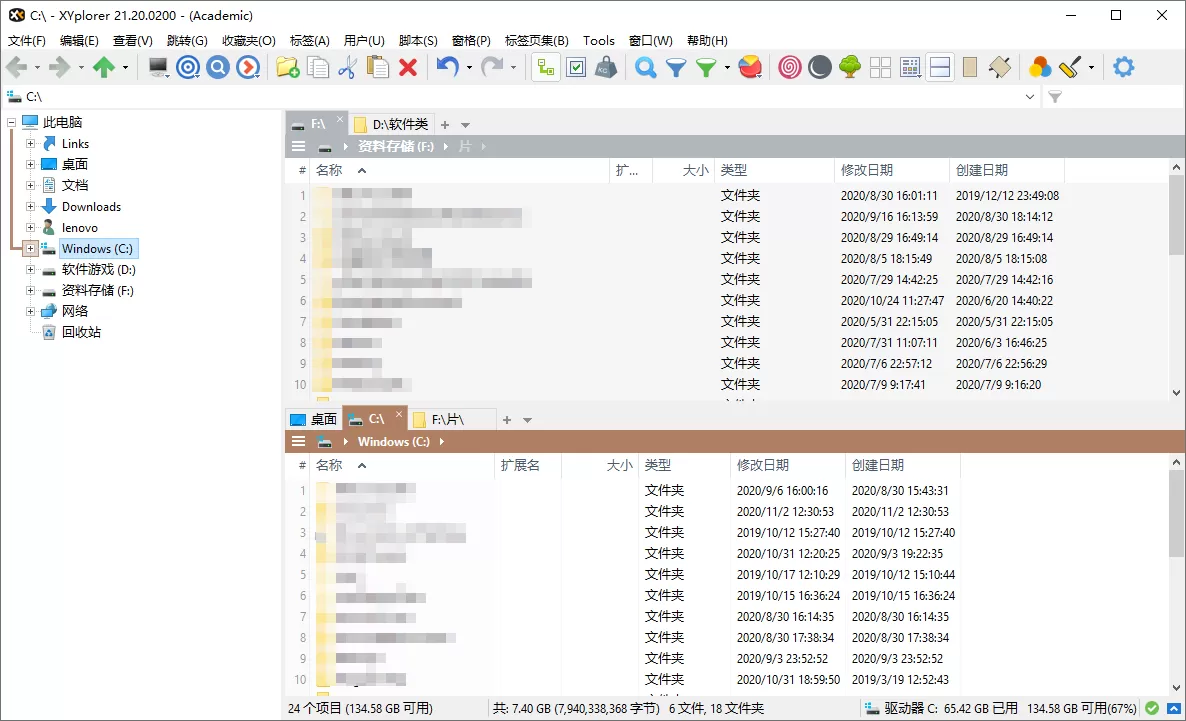Select the green funnel type filter icon
The image size is (1186, 721).
coord(706,67)
